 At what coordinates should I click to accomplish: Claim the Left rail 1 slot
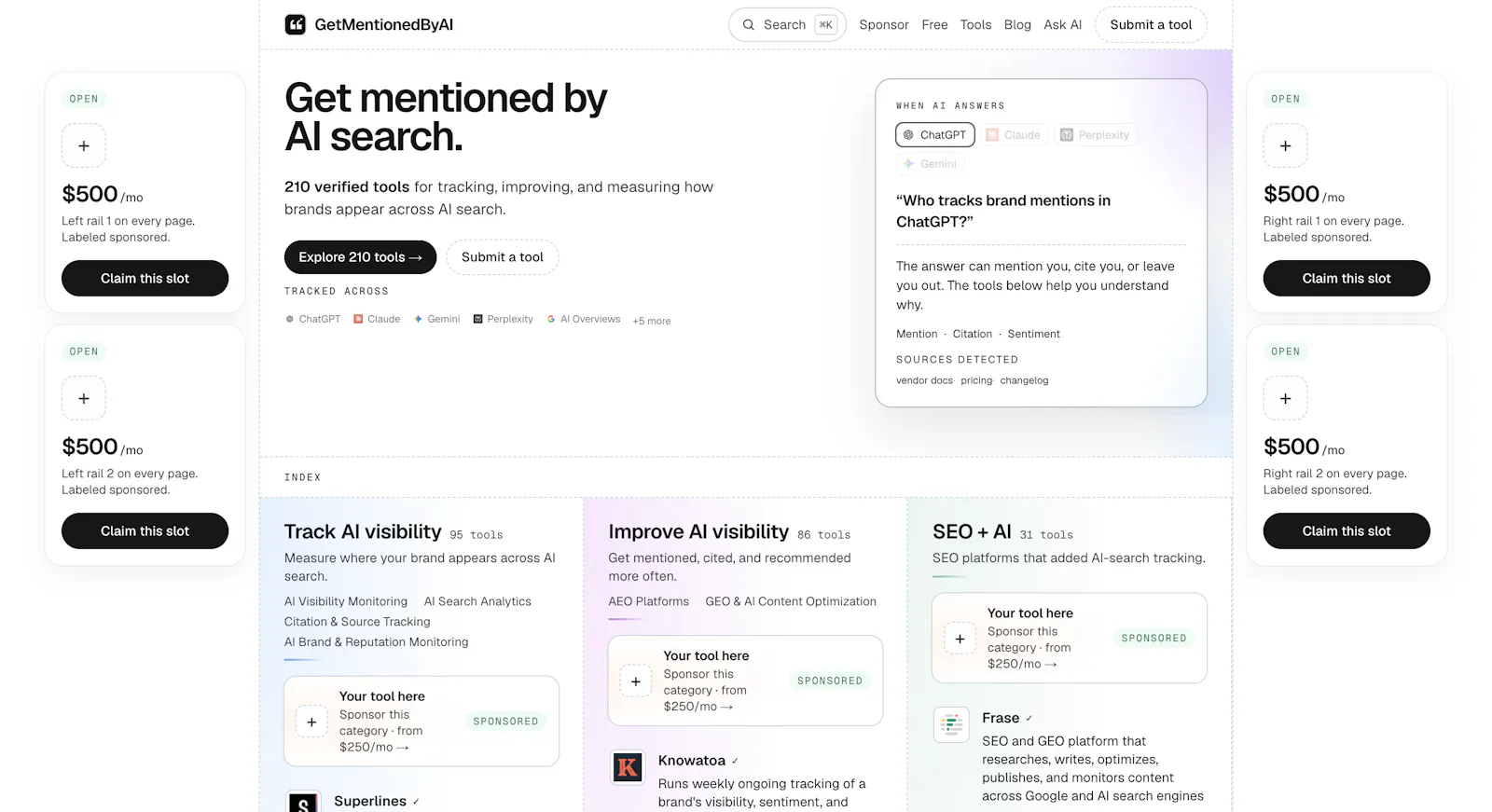(145, 279)
